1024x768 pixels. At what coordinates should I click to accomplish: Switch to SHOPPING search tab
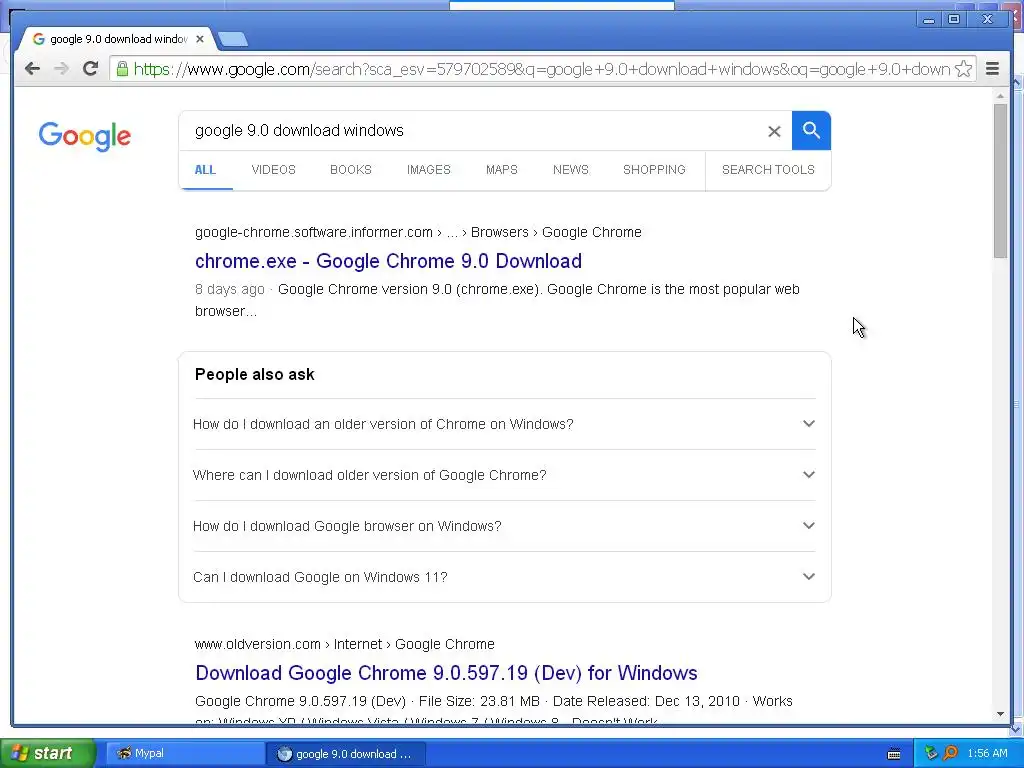[x=654, y=170]
